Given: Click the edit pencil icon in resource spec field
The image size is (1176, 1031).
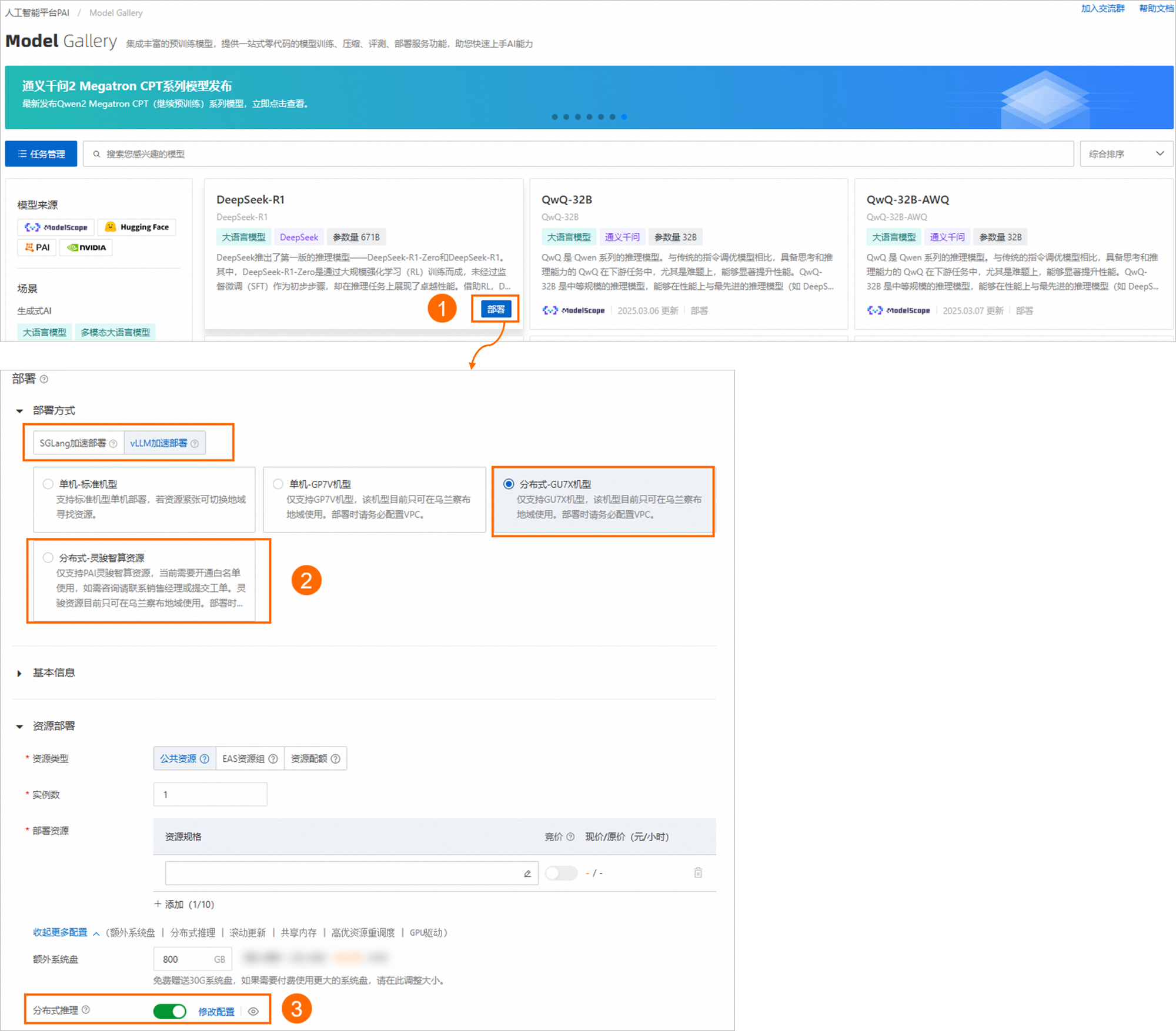Looking at the screenshot, I should point(527,873).
